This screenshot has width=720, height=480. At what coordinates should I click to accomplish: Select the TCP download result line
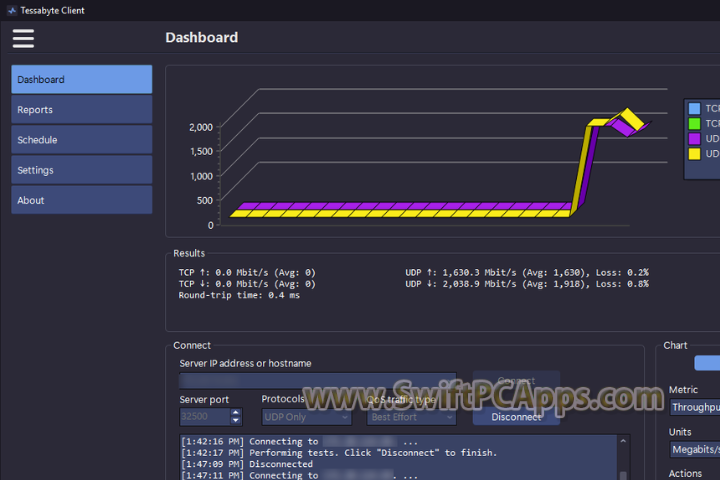pyautogui.click(x=247, y=284)
